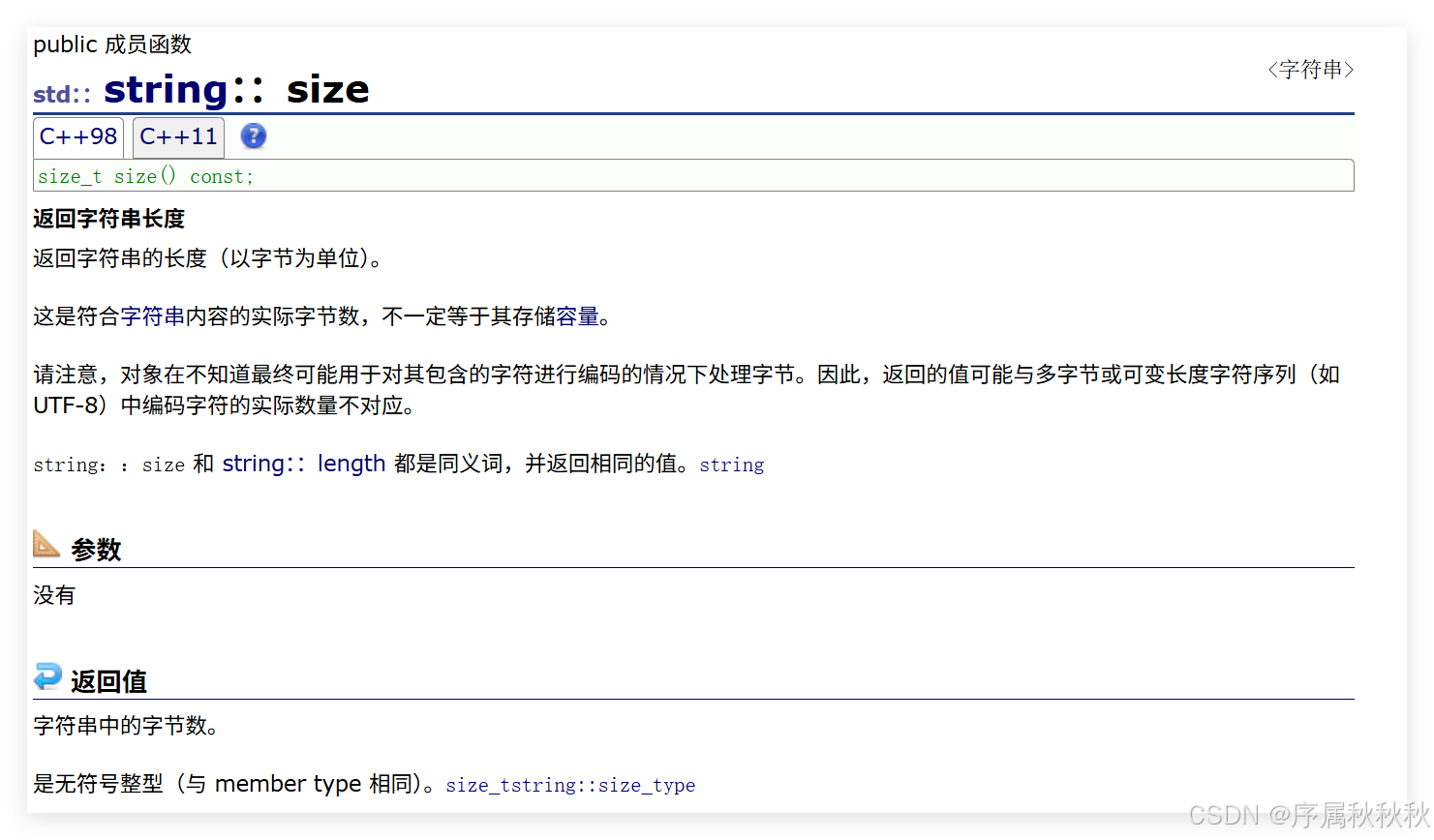
Task: Click the std::string::size page title
Action: [201, 88]
